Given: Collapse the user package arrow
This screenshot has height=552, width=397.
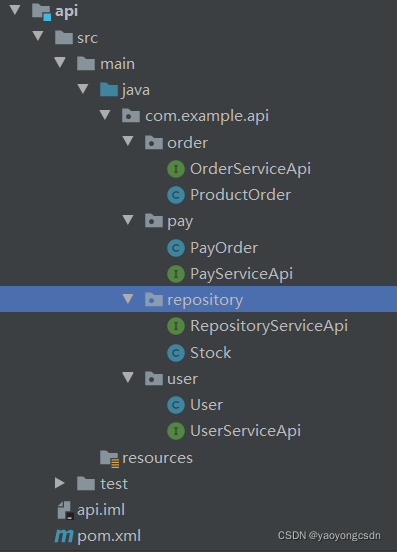Looking at the screenshot, I should [x=128, y=378].
